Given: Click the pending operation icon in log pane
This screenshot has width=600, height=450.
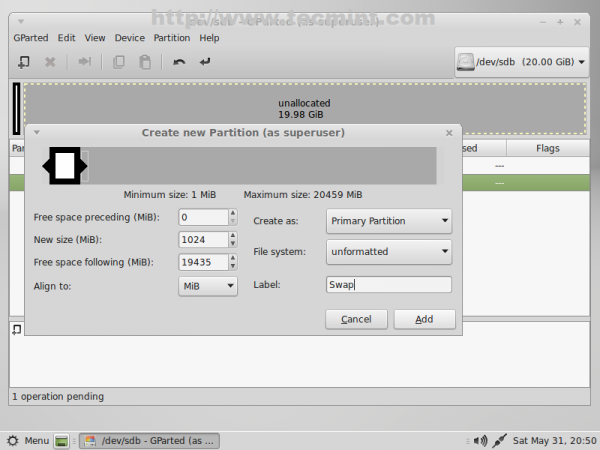Looking at the screenshot, I should tap(16, 329).
